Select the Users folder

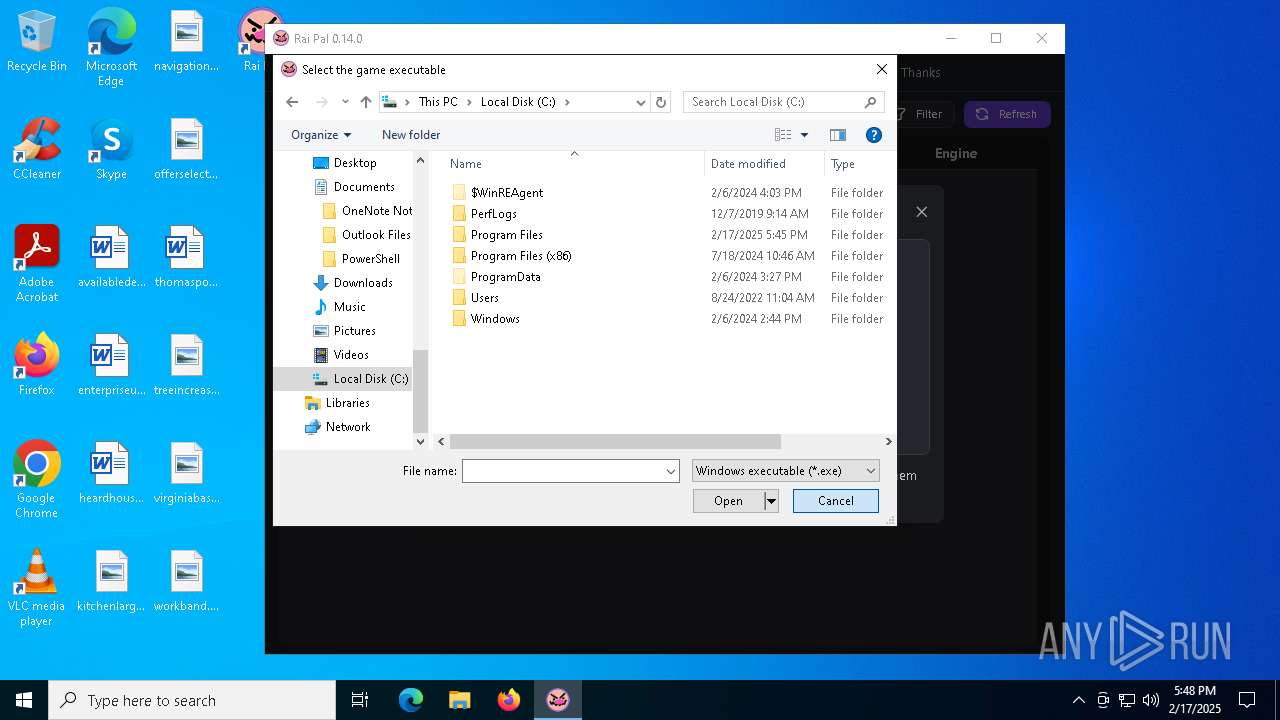[x=475, y=298]
